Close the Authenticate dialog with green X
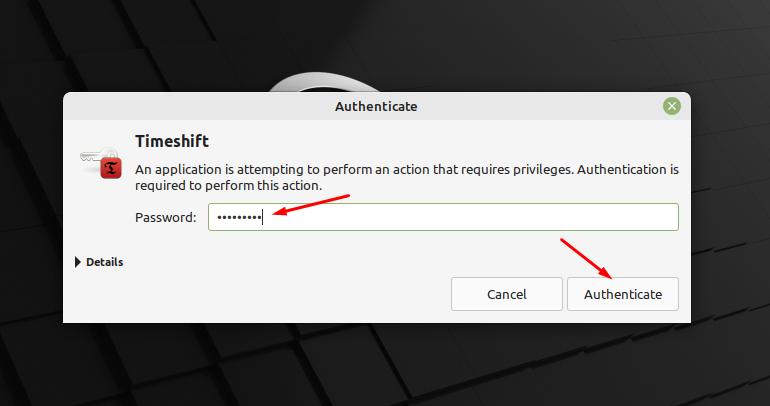Screen dimensions: 770x406 (671, 106)
